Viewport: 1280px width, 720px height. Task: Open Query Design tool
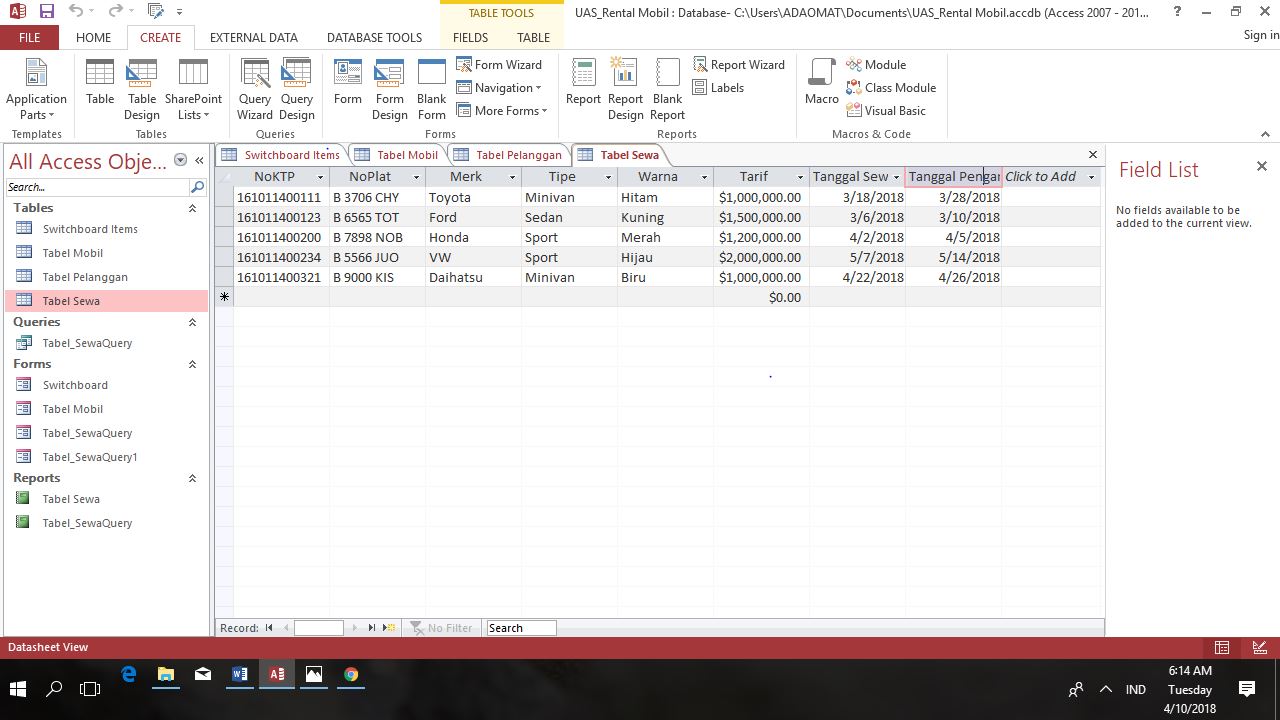[297, 89]
